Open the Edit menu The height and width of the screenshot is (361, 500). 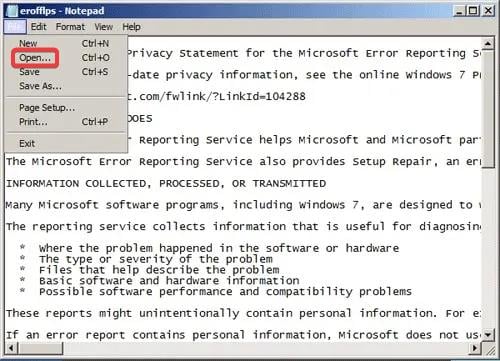pyautogui.click(x=39, y=27)
